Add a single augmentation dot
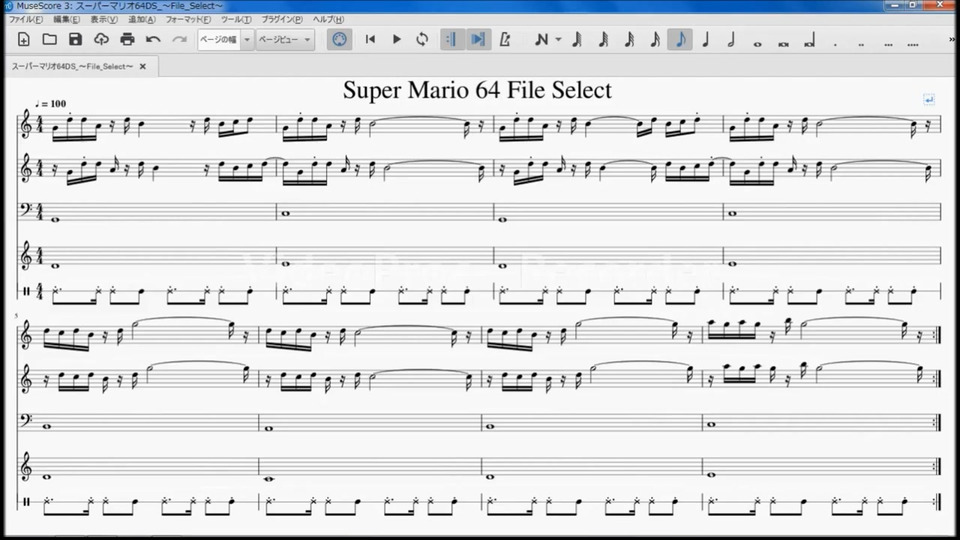The image size is (960, 540). [x=835, y=45]
